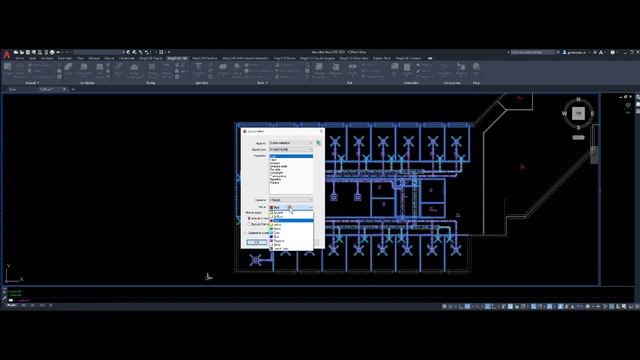The width and height of the screenshot is (640, 360).
Task: Select 'Color' in the Properties list
Action: tap(291, 156)
